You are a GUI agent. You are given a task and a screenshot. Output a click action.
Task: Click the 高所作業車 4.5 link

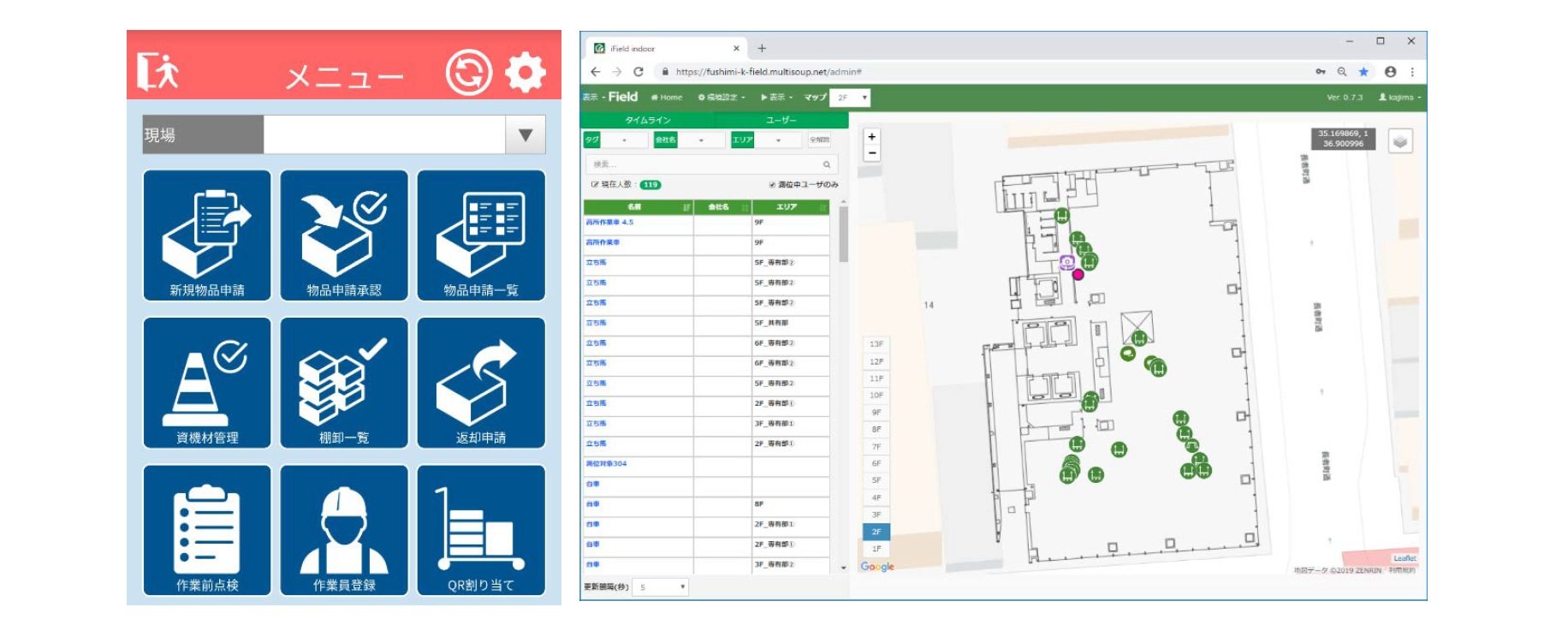point(609,223)
